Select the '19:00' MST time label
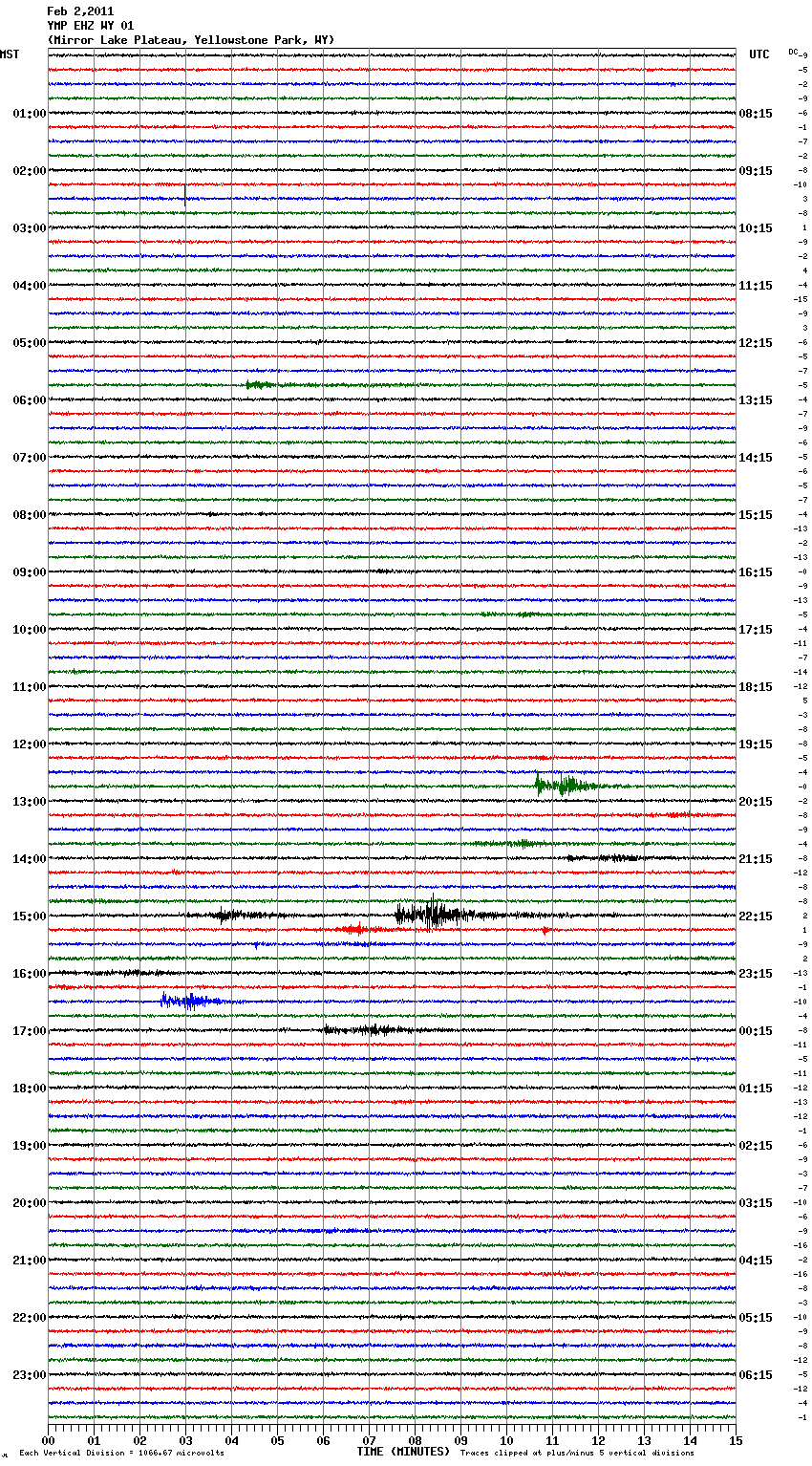This screenshot has width=812, height=1466. 30,1146
